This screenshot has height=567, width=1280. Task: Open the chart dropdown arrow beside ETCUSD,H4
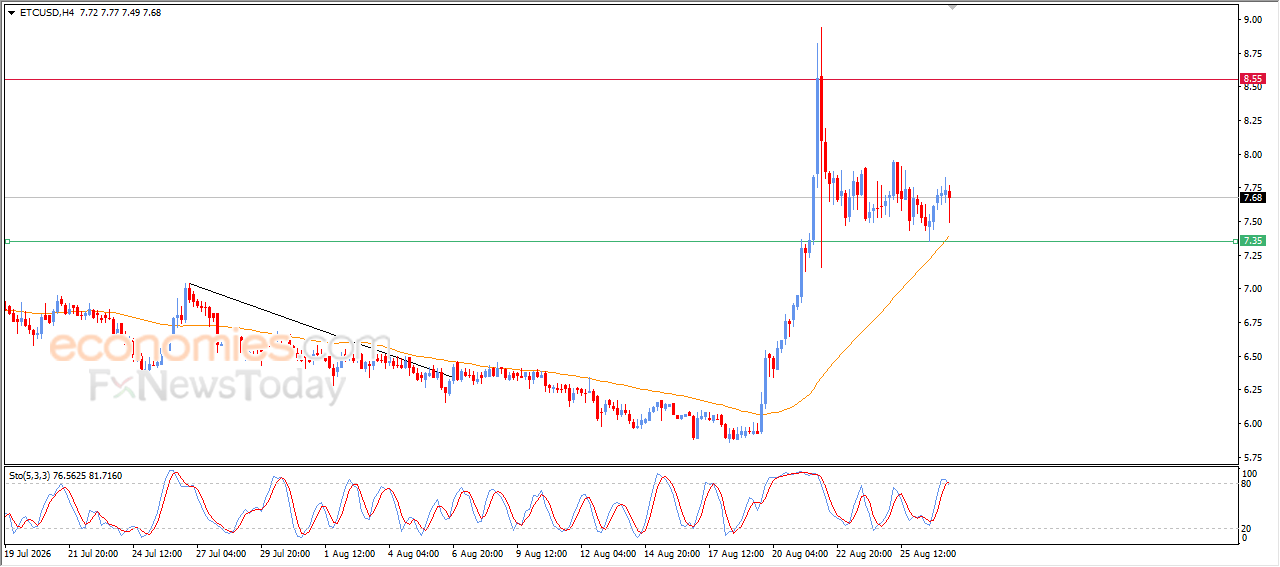[11, 13]
